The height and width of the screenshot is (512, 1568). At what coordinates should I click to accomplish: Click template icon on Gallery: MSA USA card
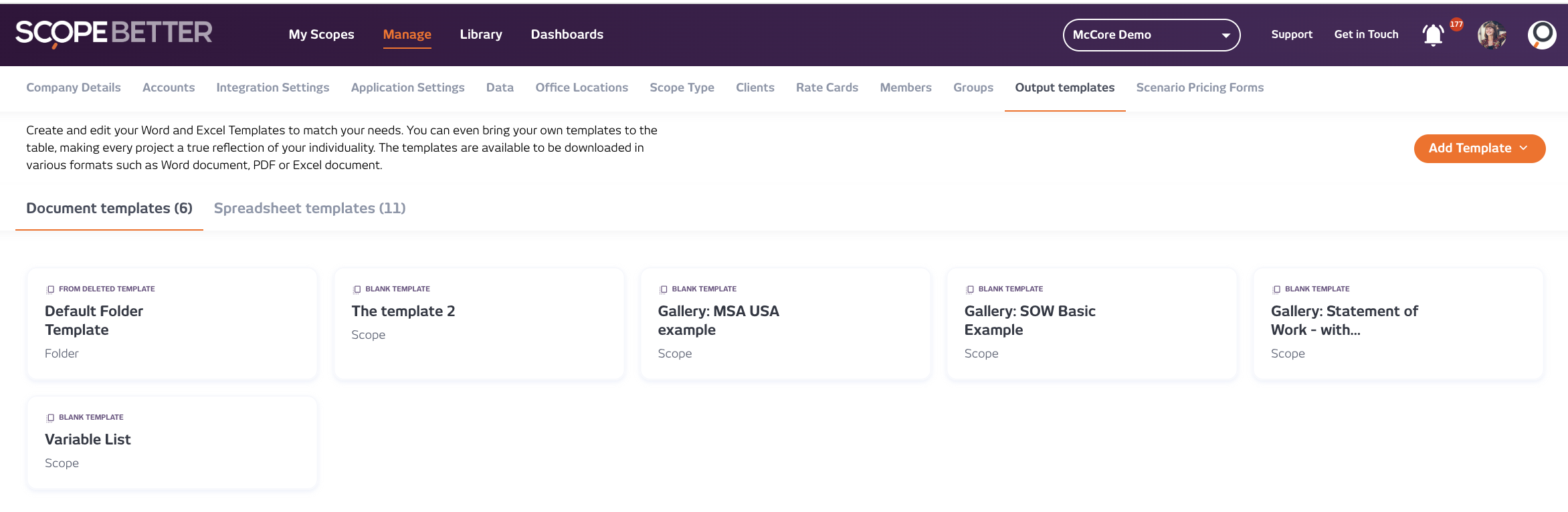point(663,289)
